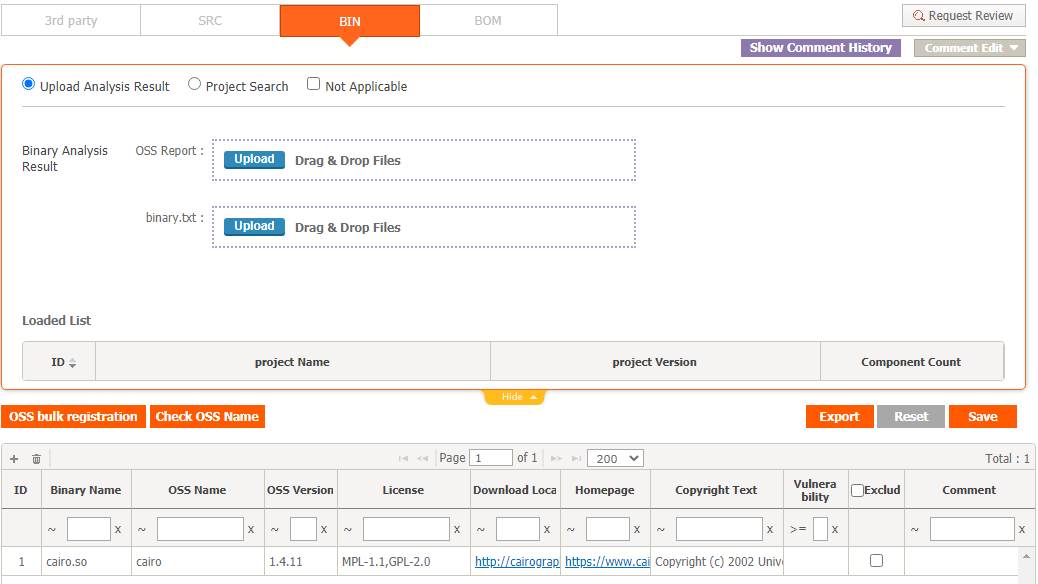The height and width of the screenshot is (584, 1038).
Task: Click the Request Review button
Action: point(963,16)
